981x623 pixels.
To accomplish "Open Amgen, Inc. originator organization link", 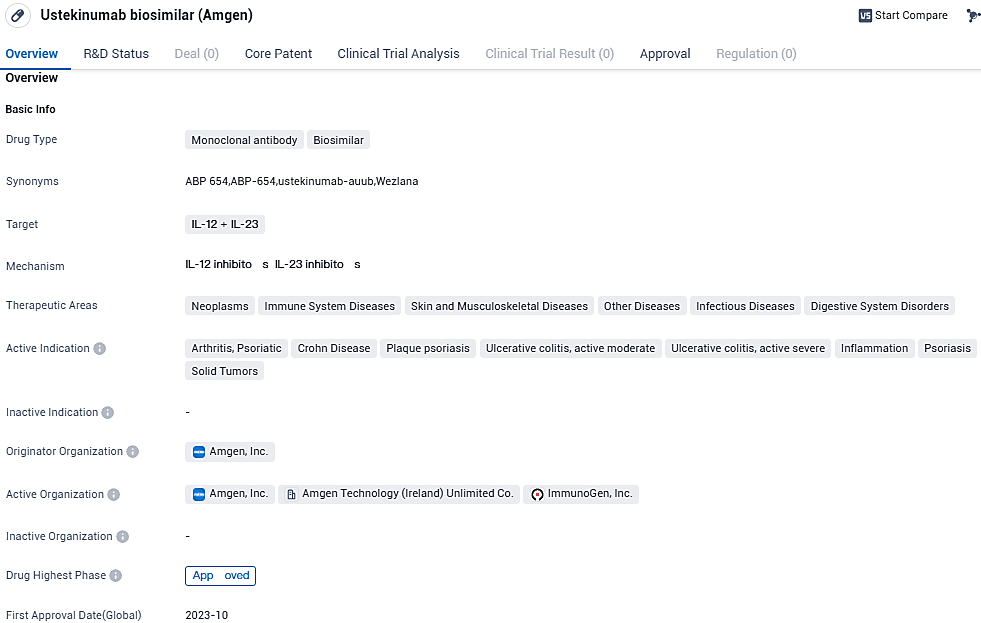I will click(x=238, y=452).
